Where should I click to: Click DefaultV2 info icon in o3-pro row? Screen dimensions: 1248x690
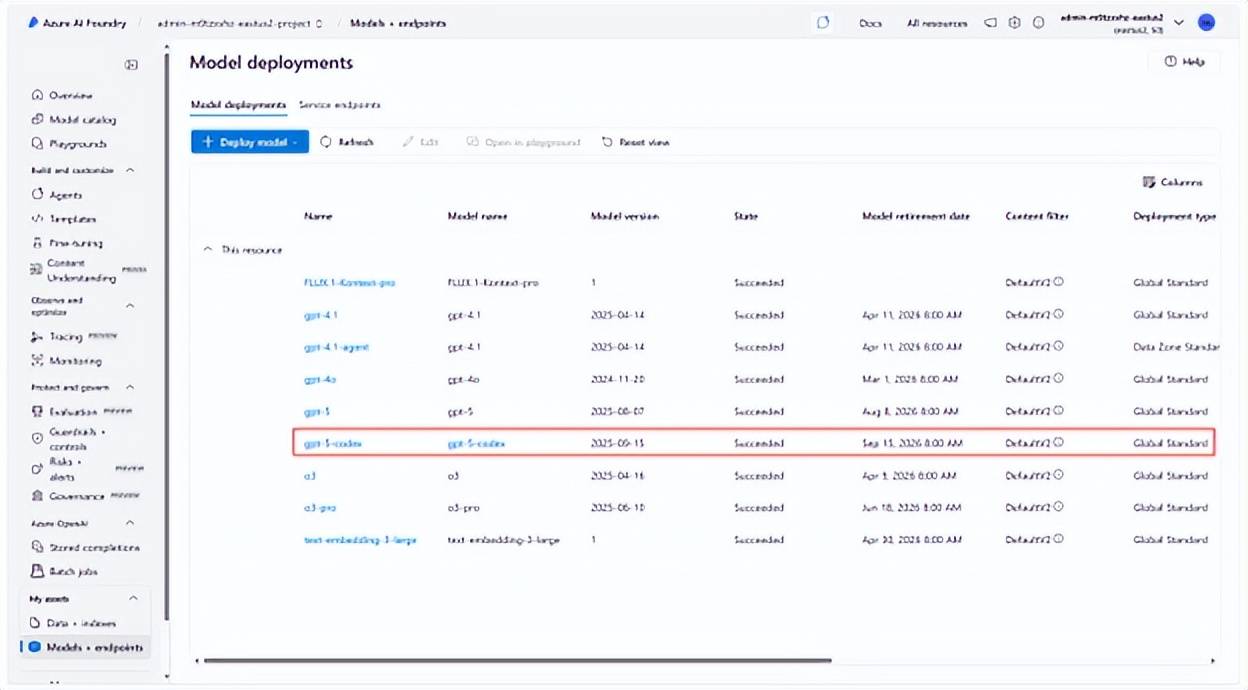click(1058, 508)
